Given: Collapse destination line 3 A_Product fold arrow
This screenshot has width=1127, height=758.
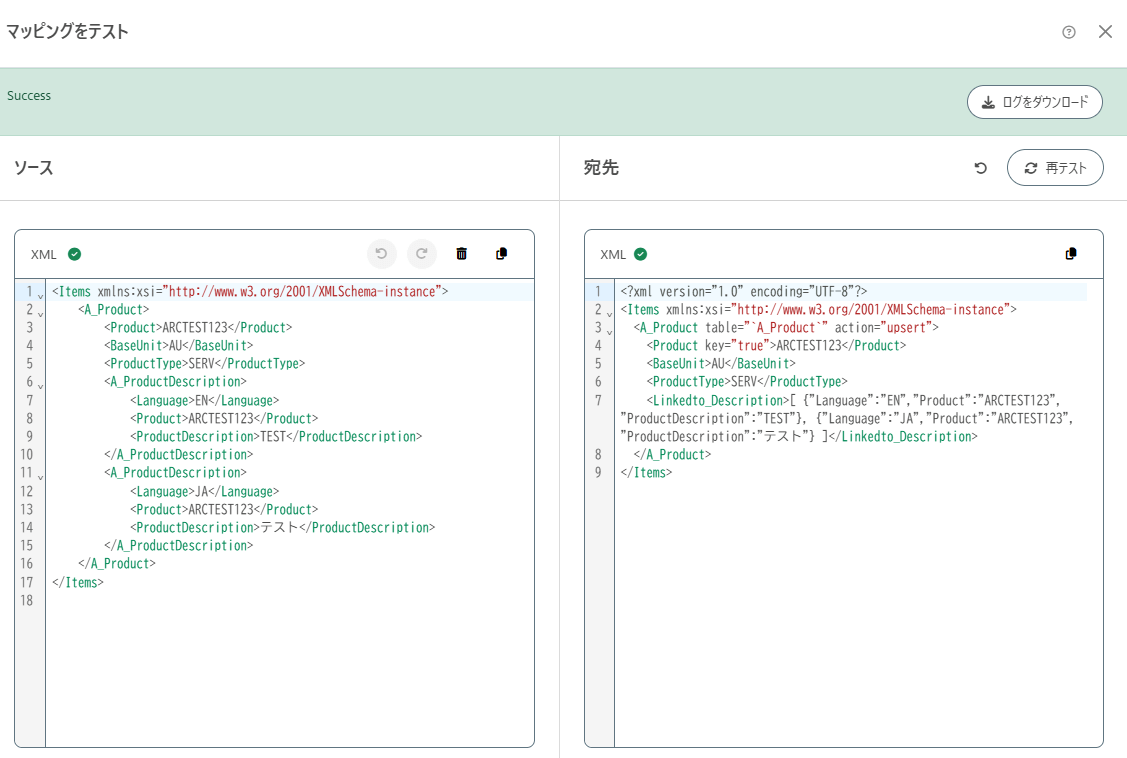Looking at the screenshot, I should tap(610, 331).
